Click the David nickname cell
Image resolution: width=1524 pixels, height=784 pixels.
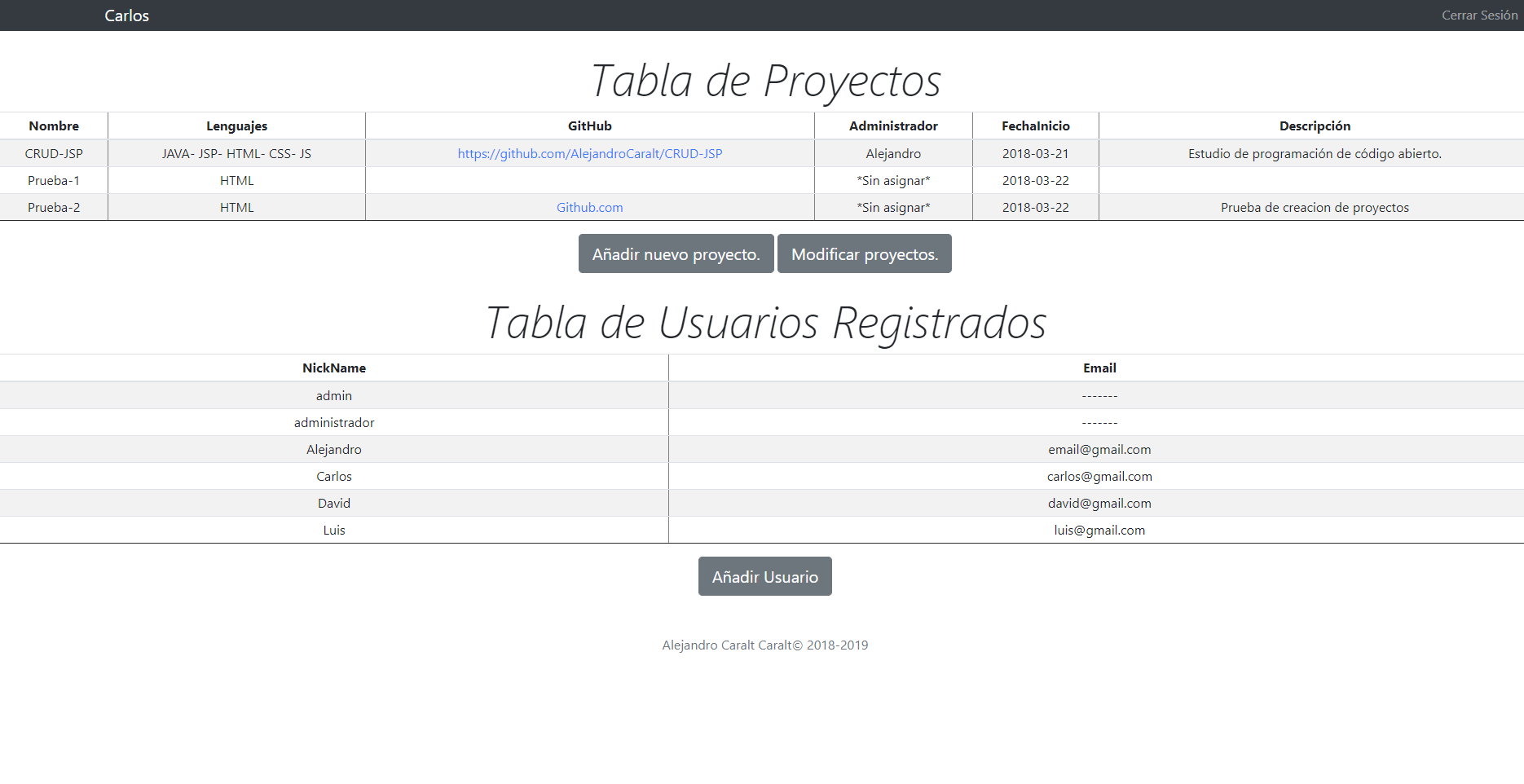pos(334,503)
